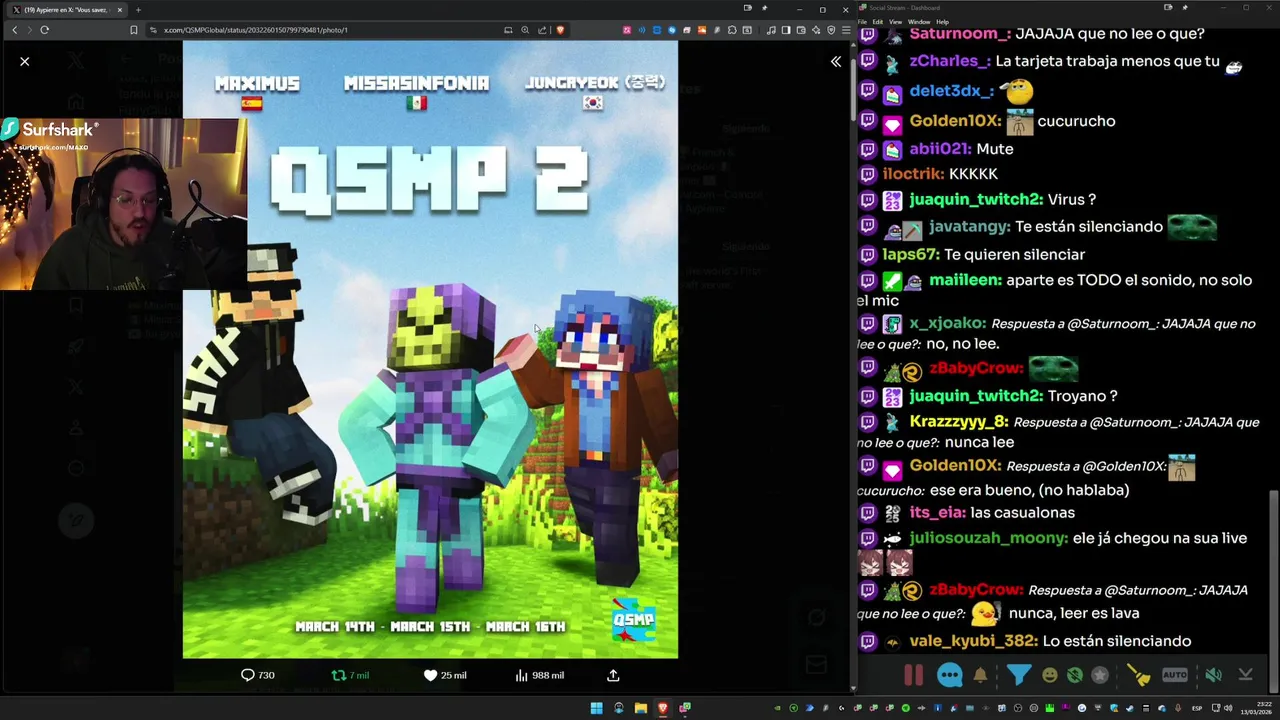The width and height of the screenshot is (1280, 720).
Task: Open the zoom magnifier in address bar
Action: 525,30
